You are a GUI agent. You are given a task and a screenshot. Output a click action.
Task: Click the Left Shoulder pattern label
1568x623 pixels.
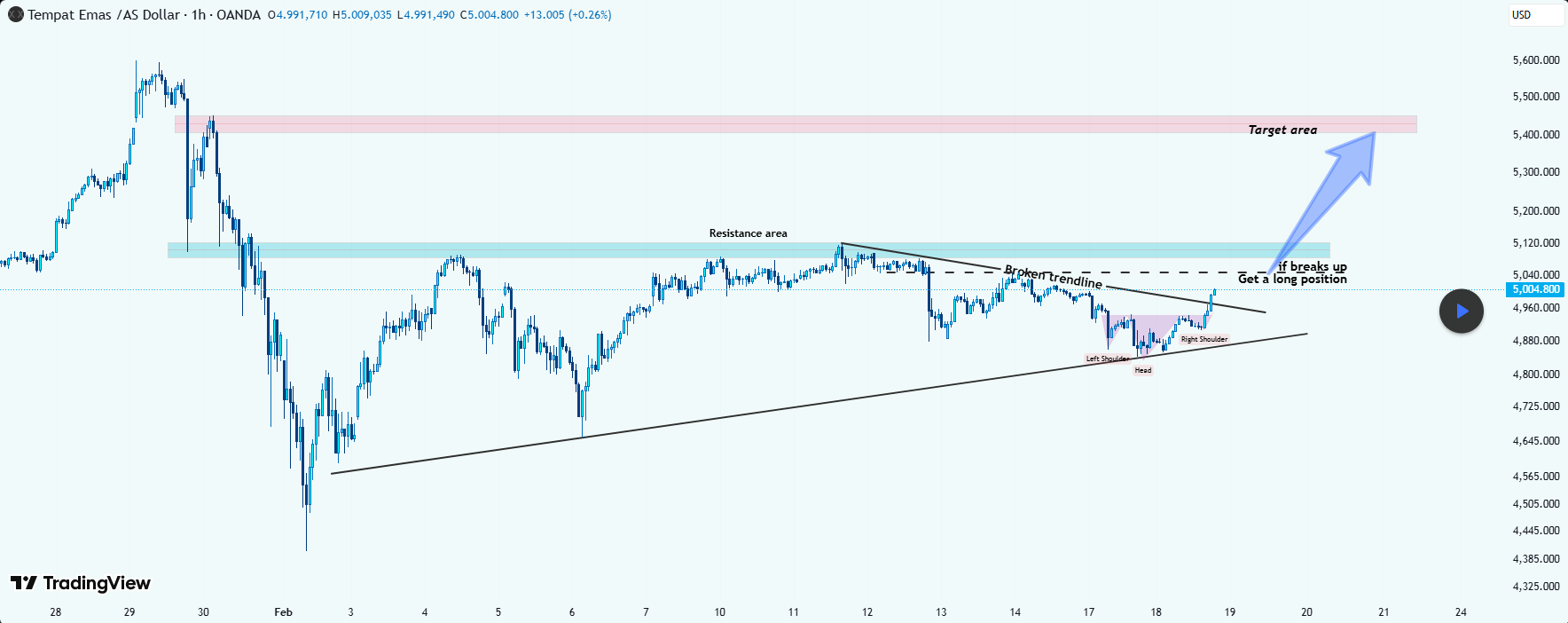(x=1108, y=359)
